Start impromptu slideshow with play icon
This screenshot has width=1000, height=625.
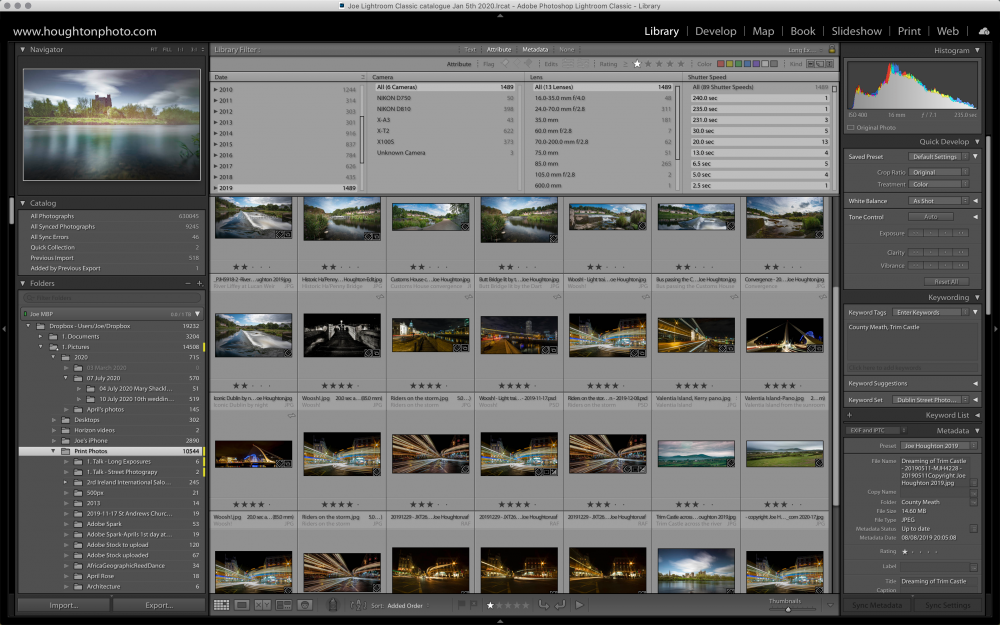[x=579, y=605]
